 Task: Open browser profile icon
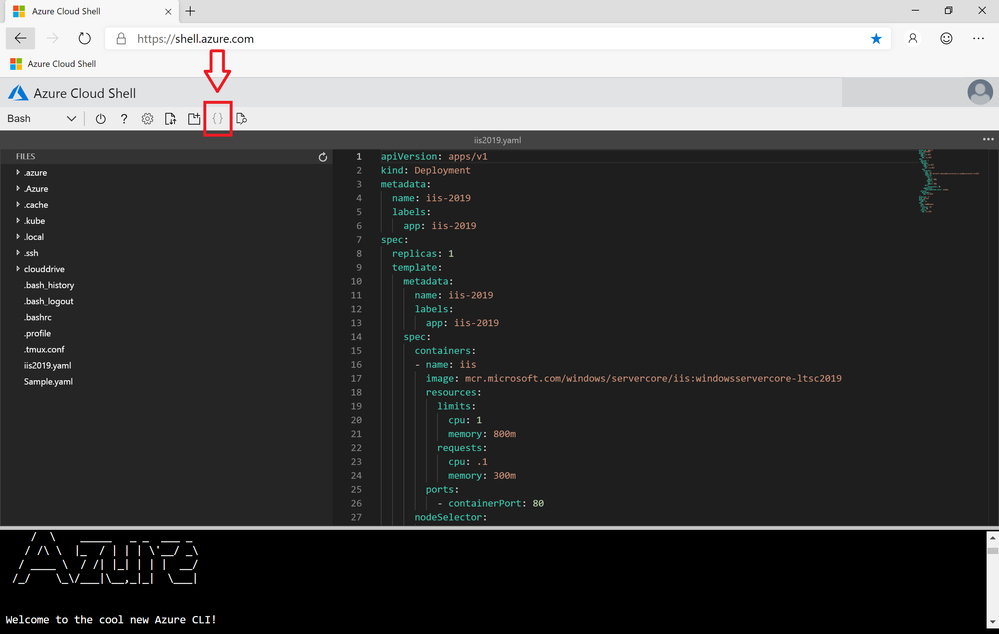[x=913, y=38]
